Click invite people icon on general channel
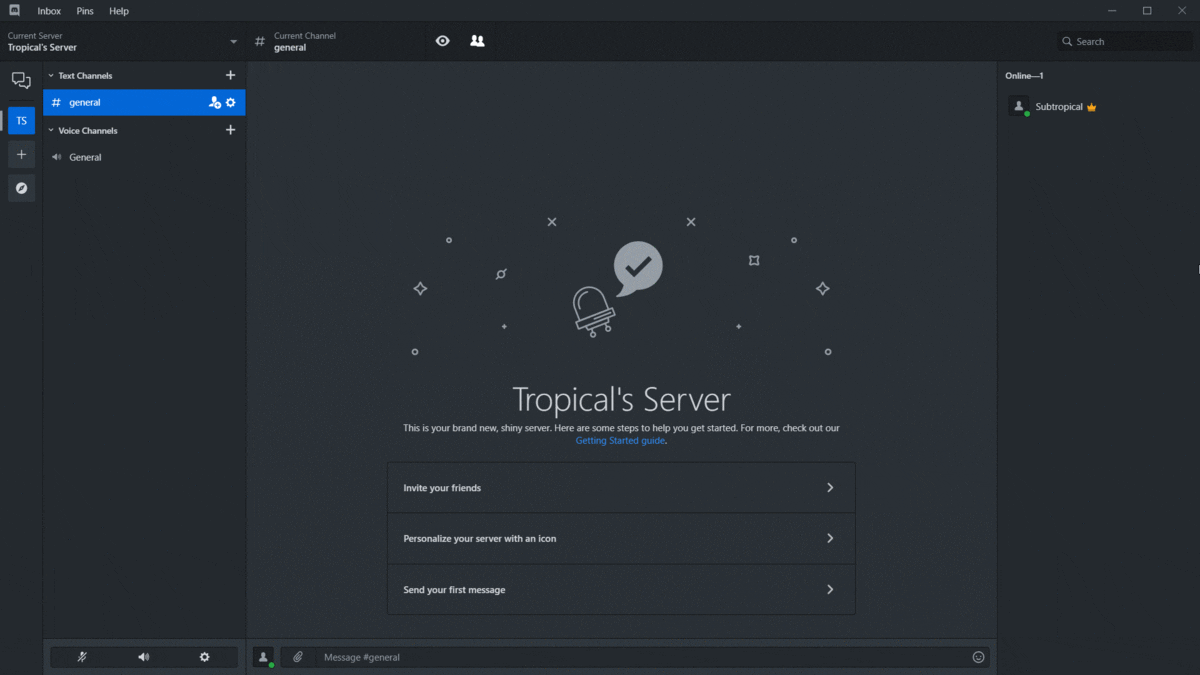1200x675 pixels. (214, 103)
